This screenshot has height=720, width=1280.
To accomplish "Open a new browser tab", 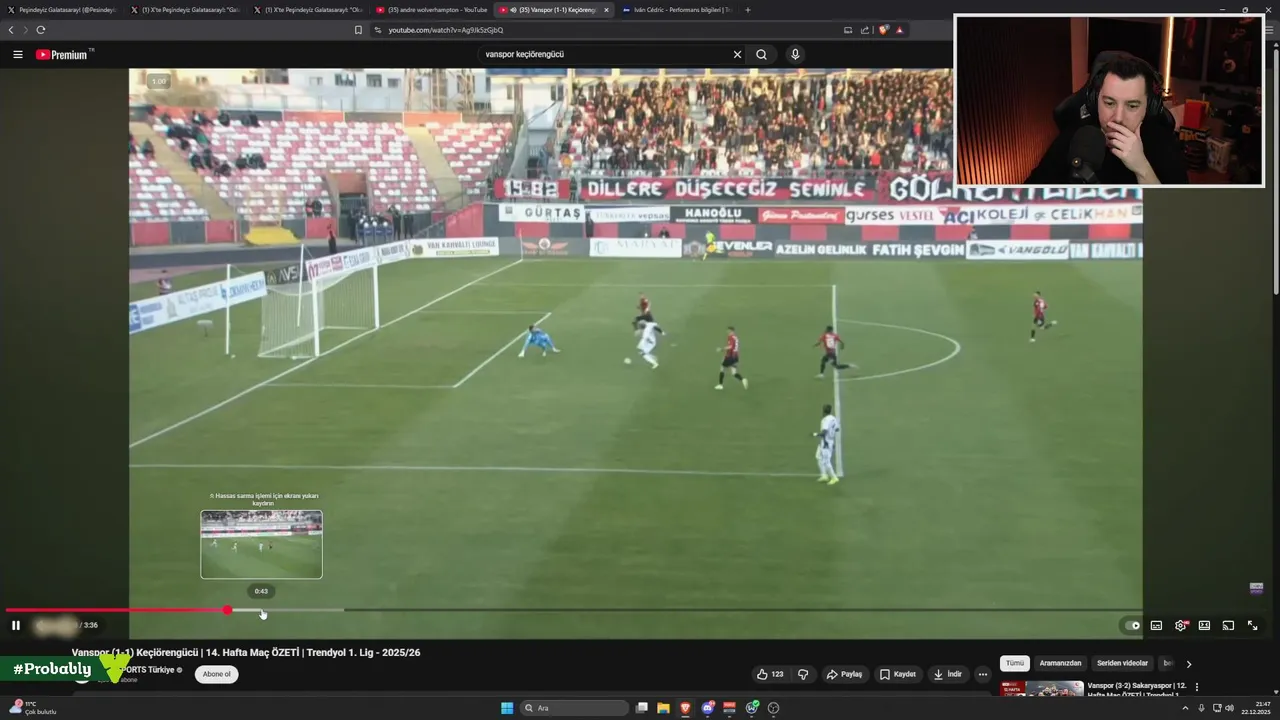I will coord(748,10).
